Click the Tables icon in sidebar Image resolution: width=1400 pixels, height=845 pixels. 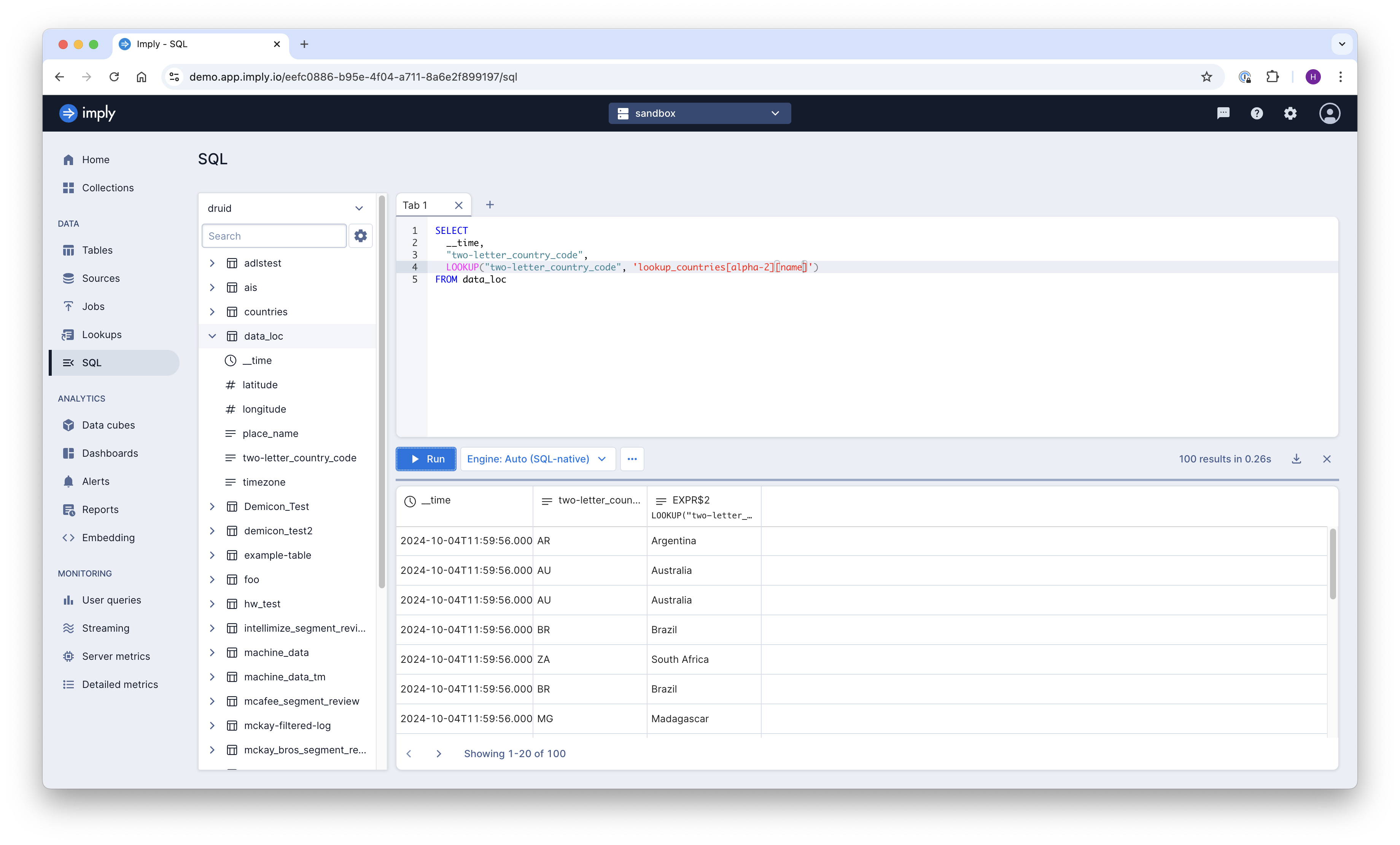coord(68,249)
